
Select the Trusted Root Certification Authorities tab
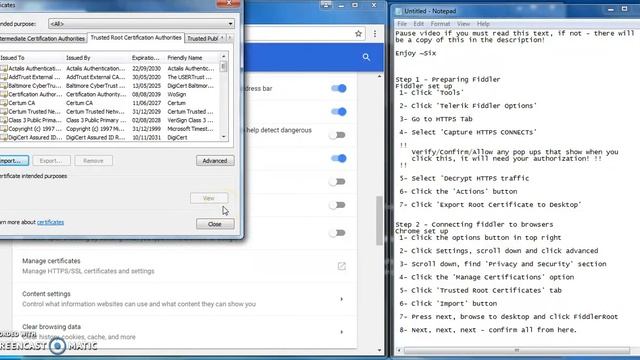click(x=136, y=38)
